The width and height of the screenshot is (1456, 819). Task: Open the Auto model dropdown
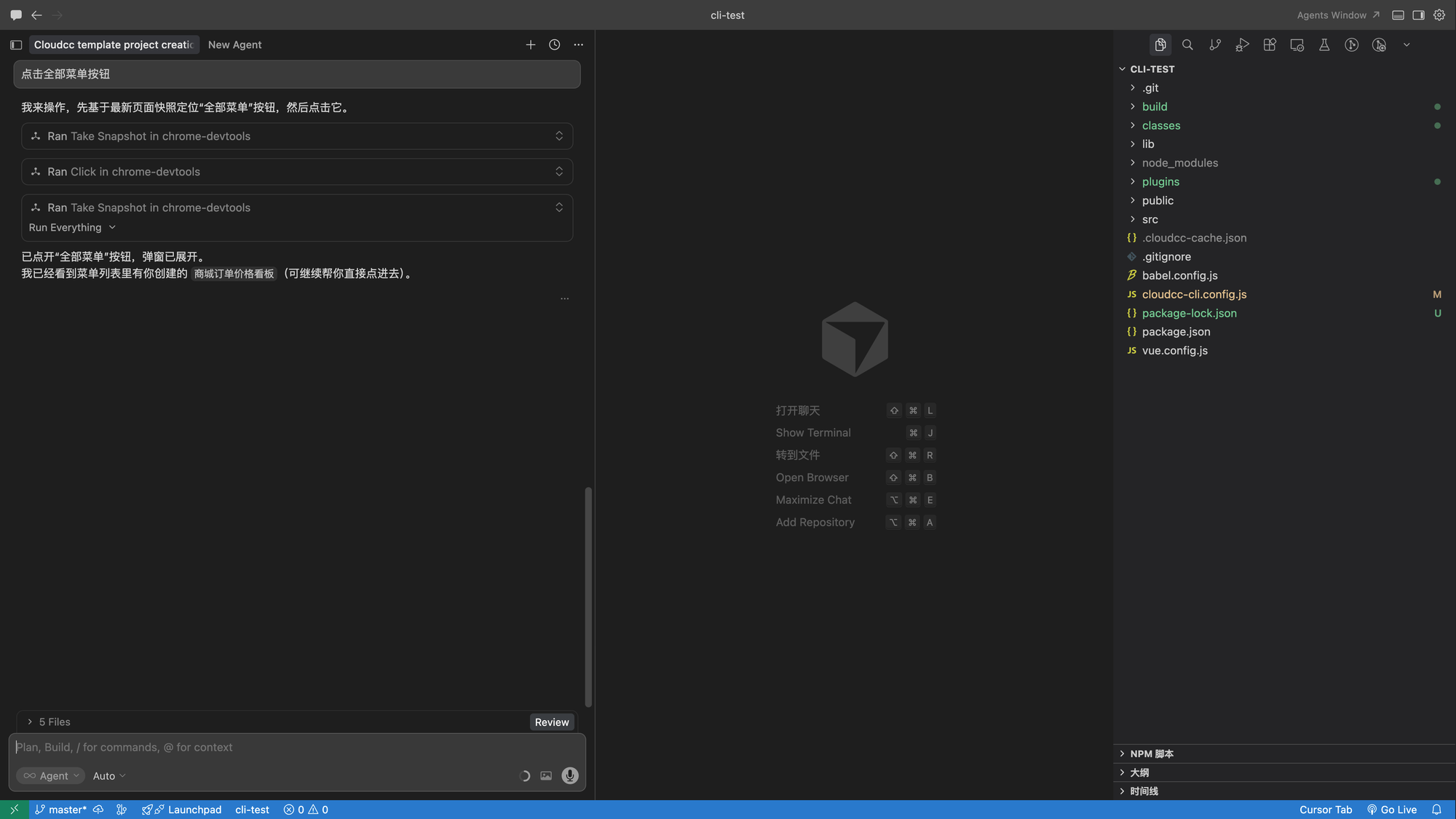pyautogui.click(x=109, y=776)
